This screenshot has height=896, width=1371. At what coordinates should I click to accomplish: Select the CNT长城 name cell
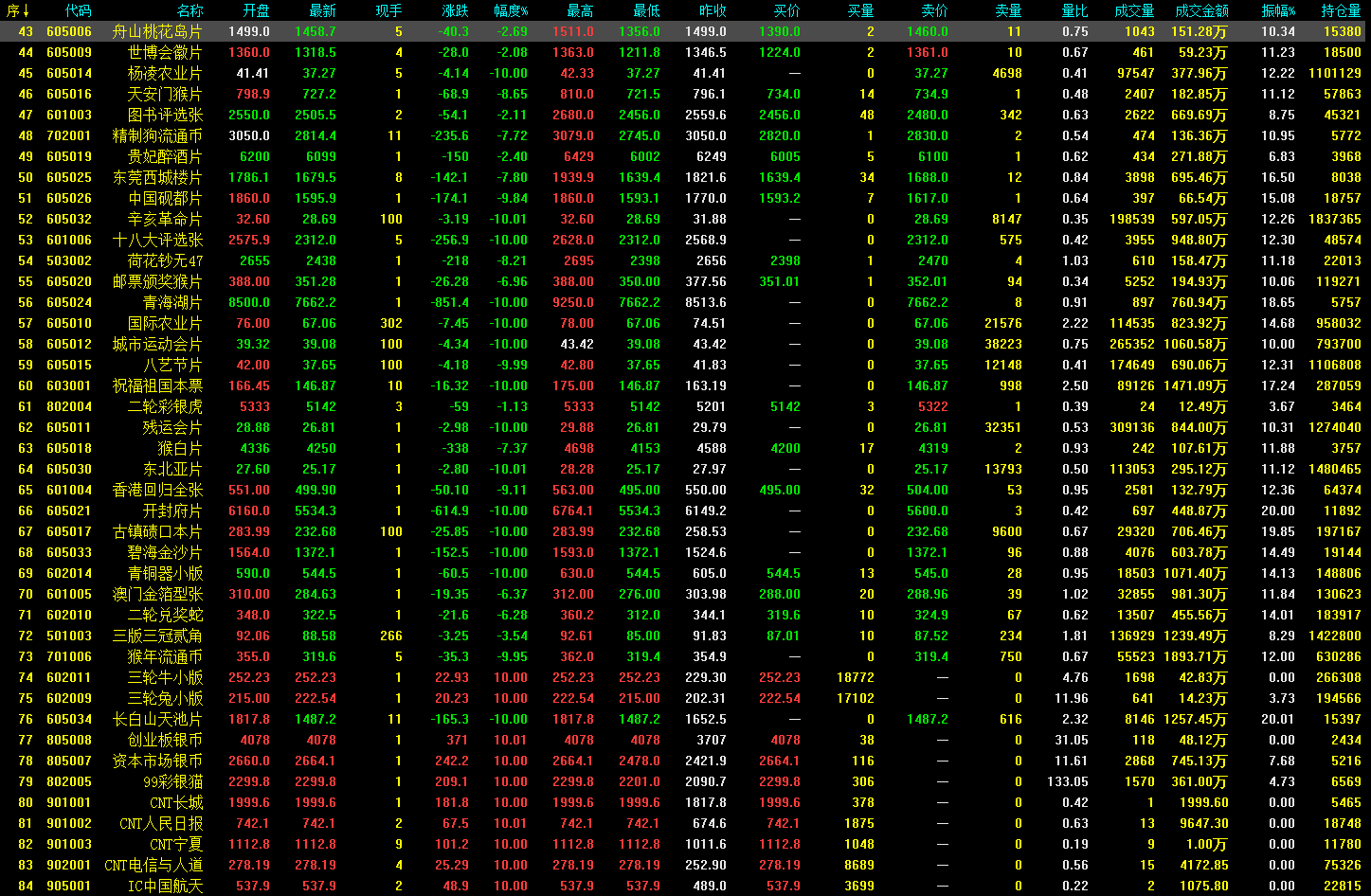tap(176, 802)
